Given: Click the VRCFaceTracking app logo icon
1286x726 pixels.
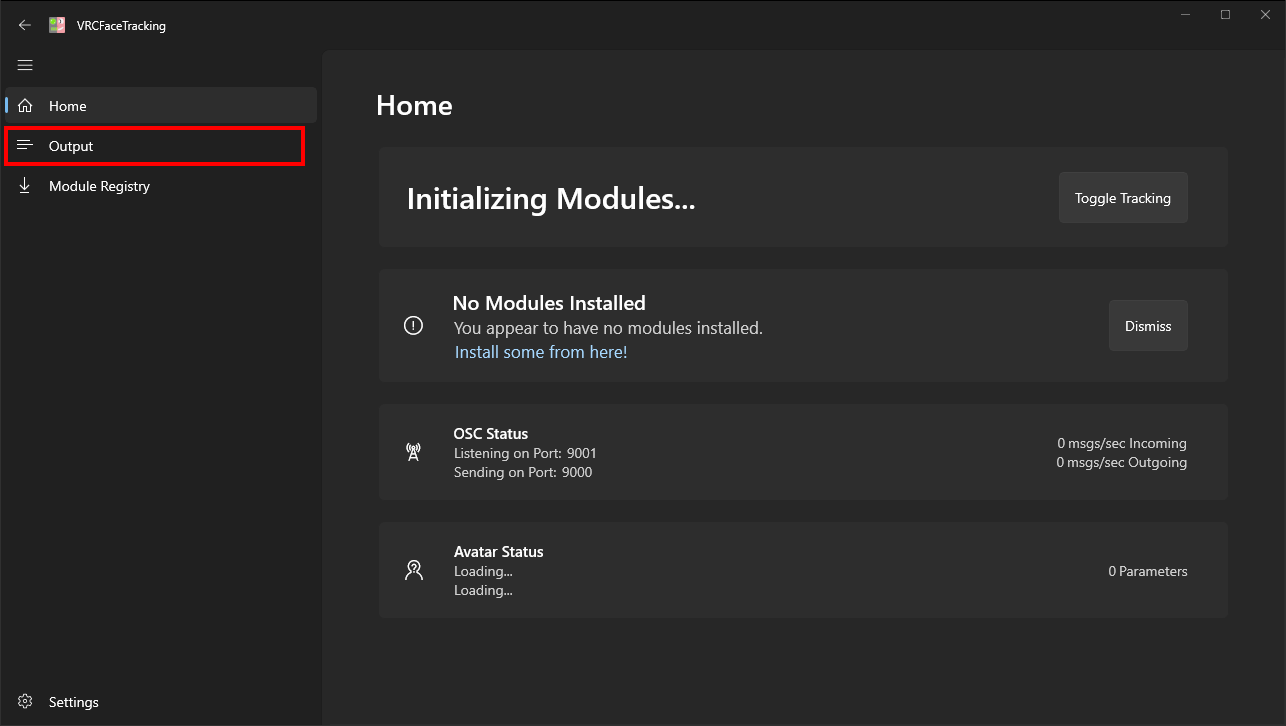Looking at the screenshot, I should click(x=58, y=25).
